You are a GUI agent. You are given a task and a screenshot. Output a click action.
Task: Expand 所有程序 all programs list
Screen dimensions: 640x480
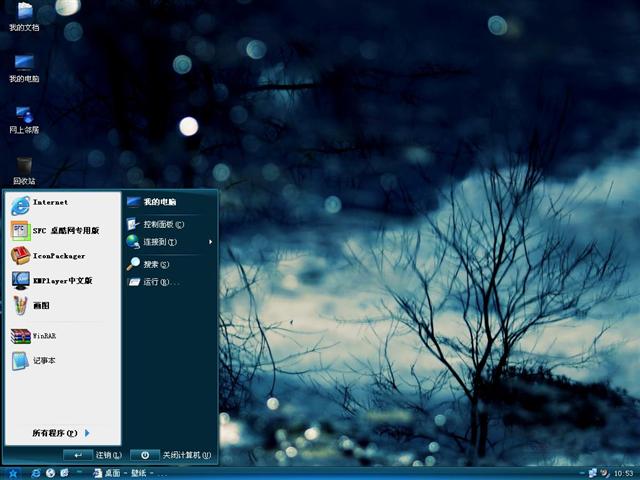click(61, 433)
